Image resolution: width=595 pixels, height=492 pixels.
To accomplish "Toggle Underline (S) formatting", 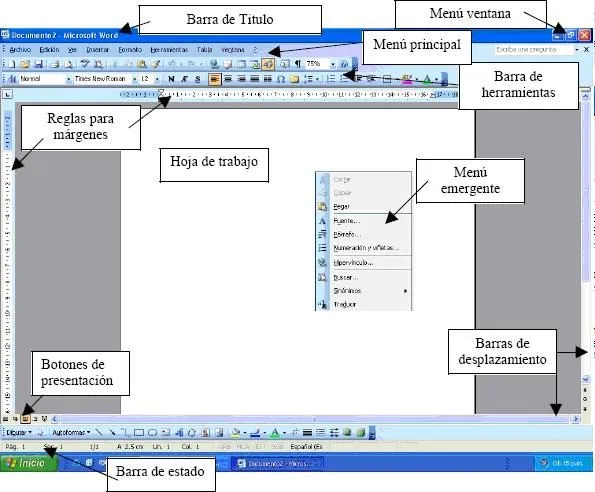I will (198, 79).
